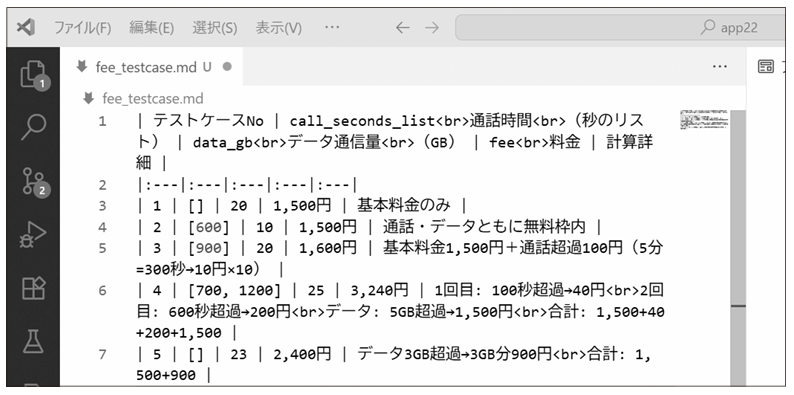Click the editor minimap preview
The height and width of the screenshot is (395, 794).
click(x=704, y=119)
